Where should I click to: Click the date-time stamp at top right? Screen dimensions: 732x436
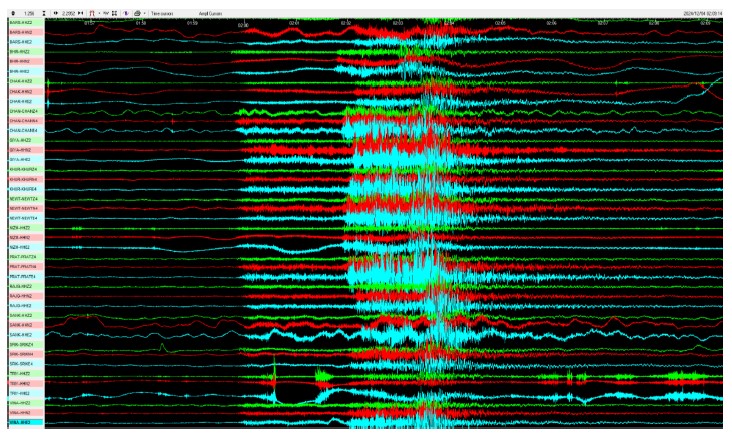(704, 13)
